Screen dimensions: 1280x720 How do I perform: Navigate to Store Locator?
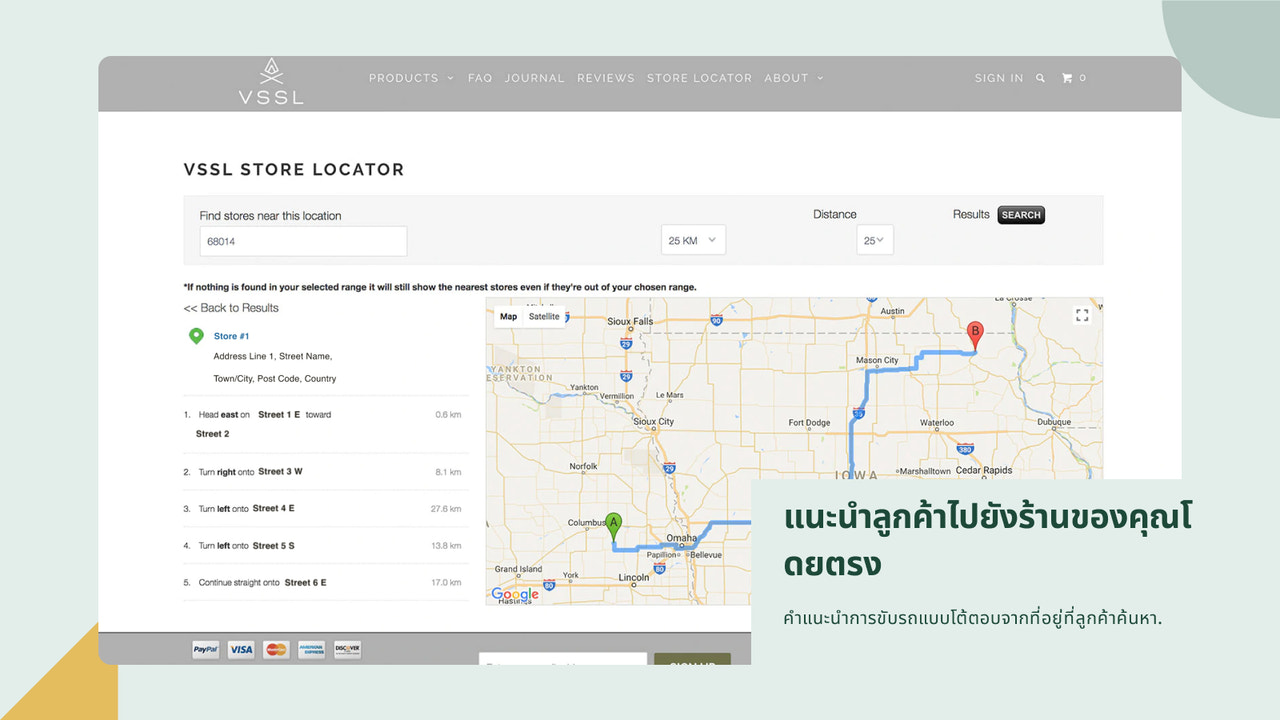(x=699, y=78)
